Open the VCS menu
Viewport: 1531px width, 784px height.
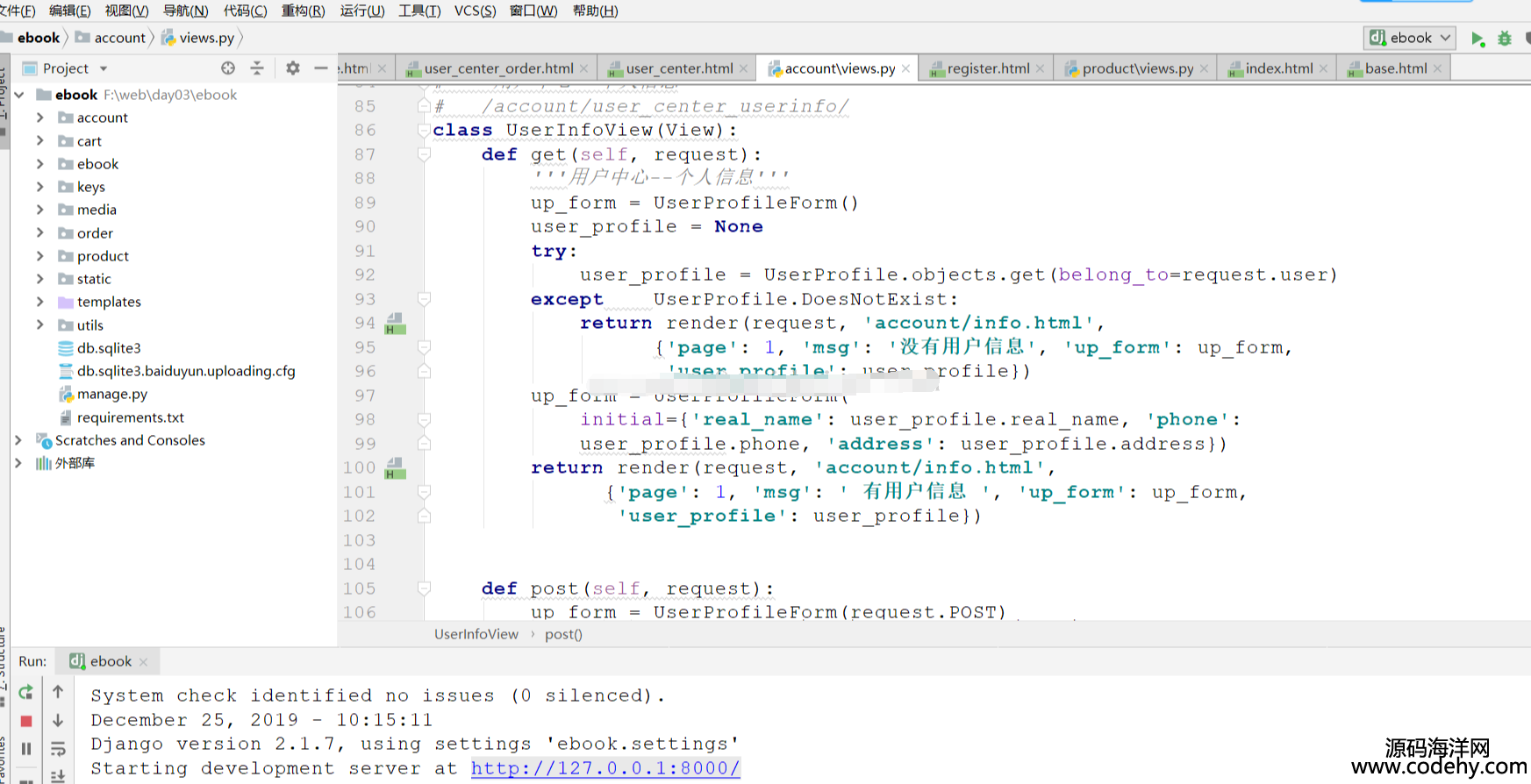(x=475, y=11)
